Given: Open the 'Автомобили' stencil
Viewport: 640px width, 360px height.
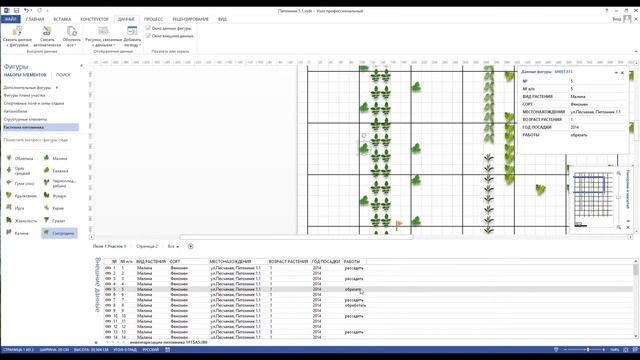Looking at the screenshot, I should (15, 111).
